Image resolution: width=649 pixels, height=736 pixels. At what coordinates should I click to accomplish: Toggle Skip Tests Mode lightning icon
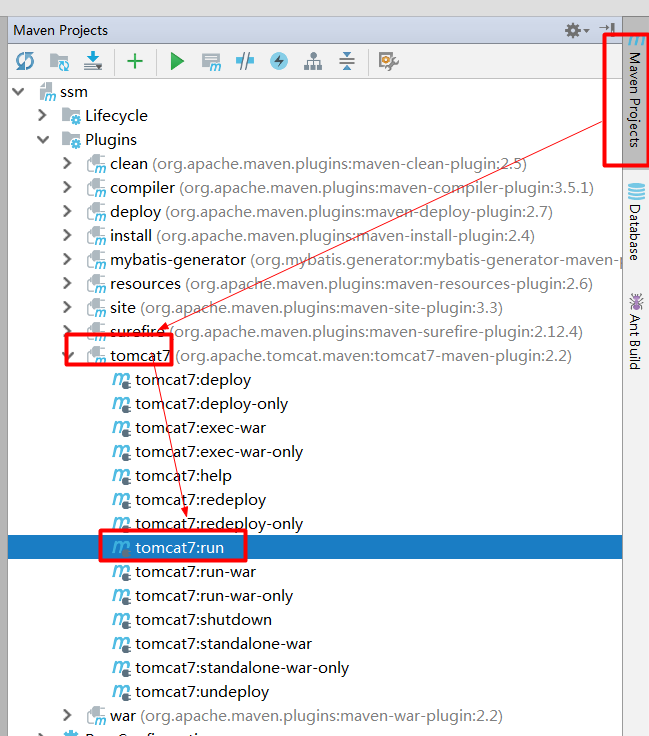click(279, 61)
